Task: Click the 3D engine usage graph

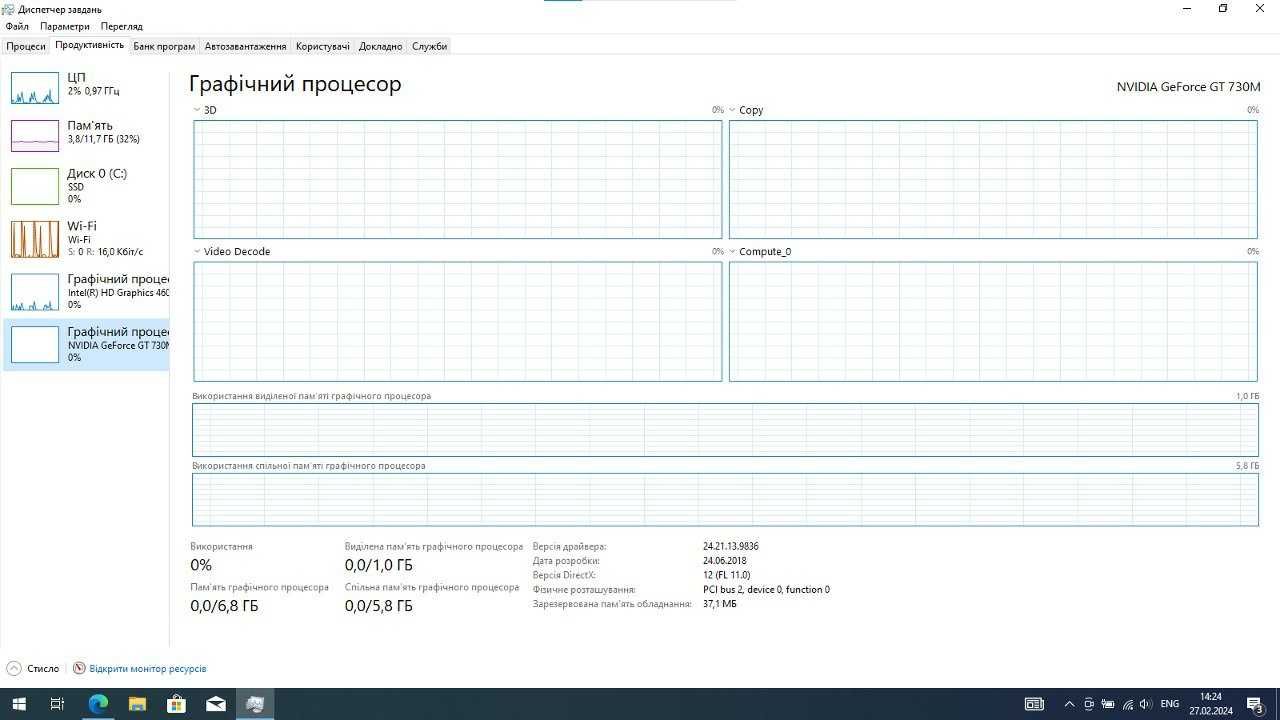Action: click(457, 179)
